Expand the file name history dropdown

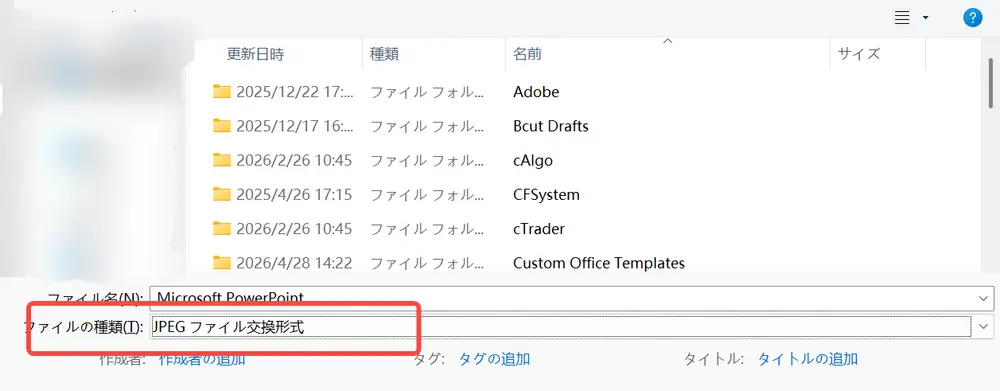coord(983,298)
